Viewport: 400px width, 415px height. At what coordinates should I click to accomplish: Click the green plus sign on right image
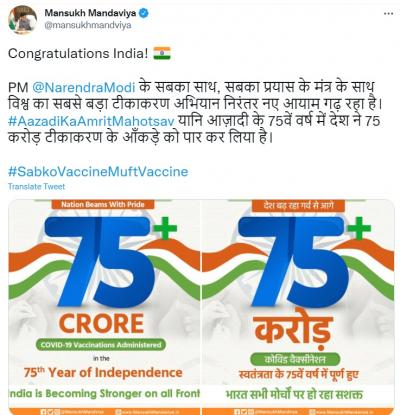(360, 228)
